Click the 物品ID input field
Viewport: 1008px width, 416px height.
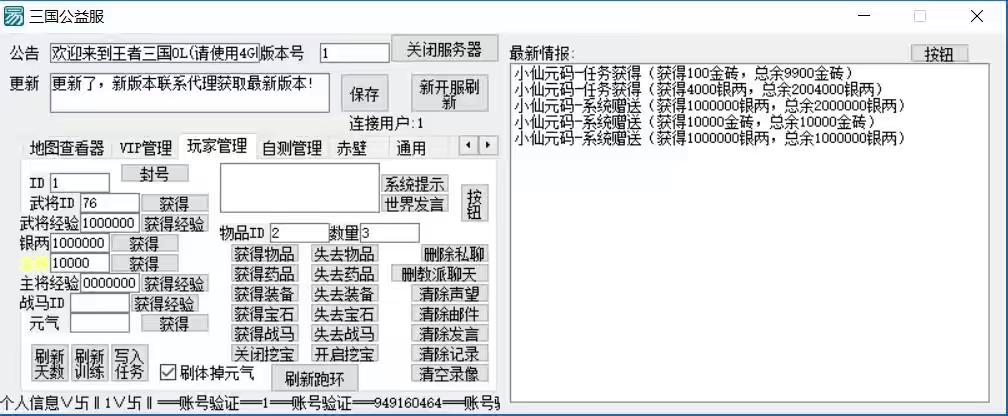point(300,233)
